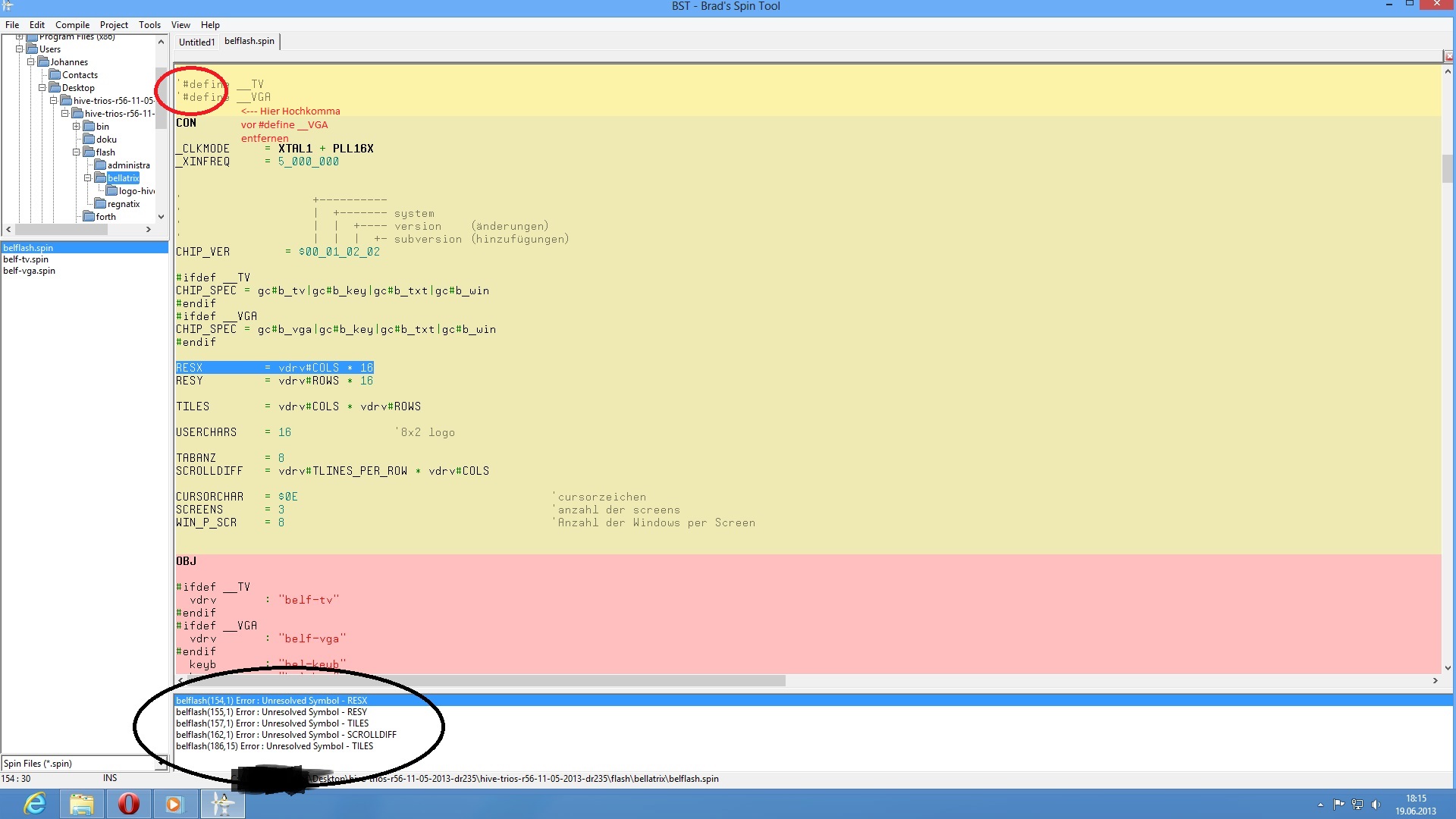Viewport: 1456px width, 819px height.
Task: Open Internet Explorer from the taskbar
Action: tap(35, 804)
